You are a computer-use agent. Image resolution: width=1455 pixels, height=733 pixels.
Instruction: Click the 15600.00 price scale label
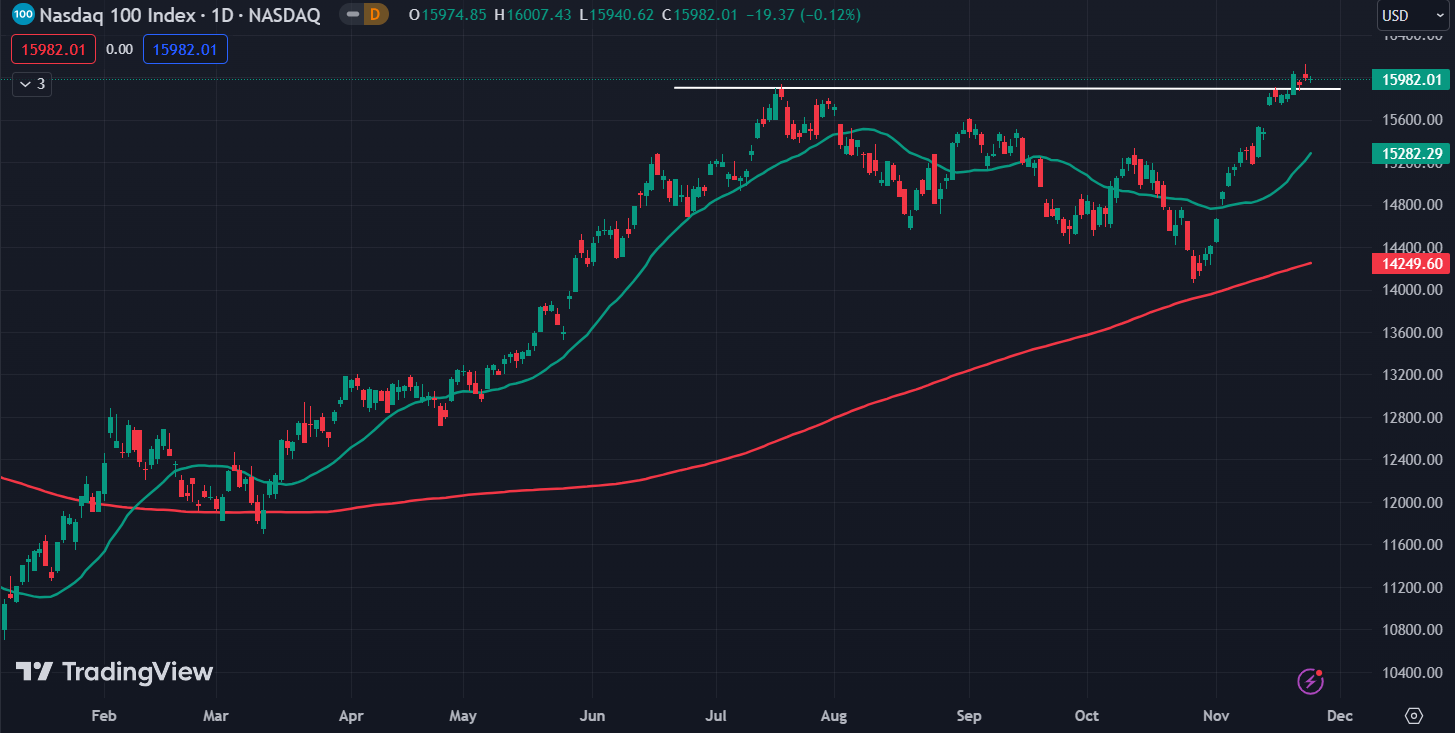pyautogui.click(x=1412, y=120)
